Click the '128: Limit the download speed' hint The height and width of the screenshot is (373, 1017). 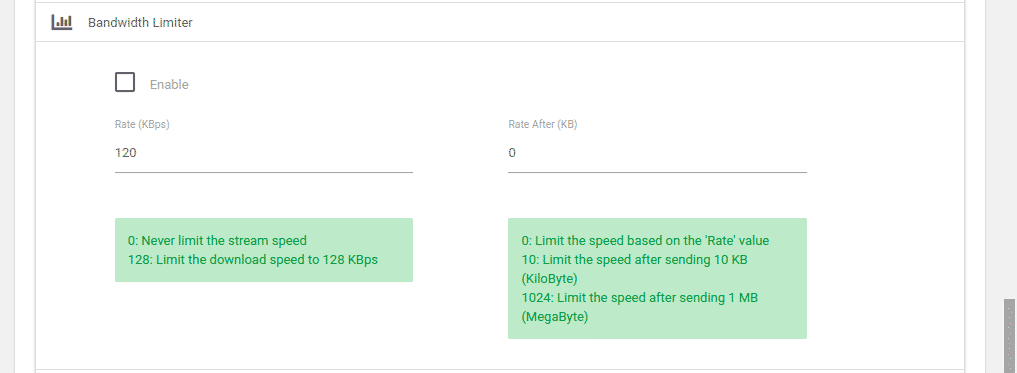pyautogui.click(x=253, y=259)
